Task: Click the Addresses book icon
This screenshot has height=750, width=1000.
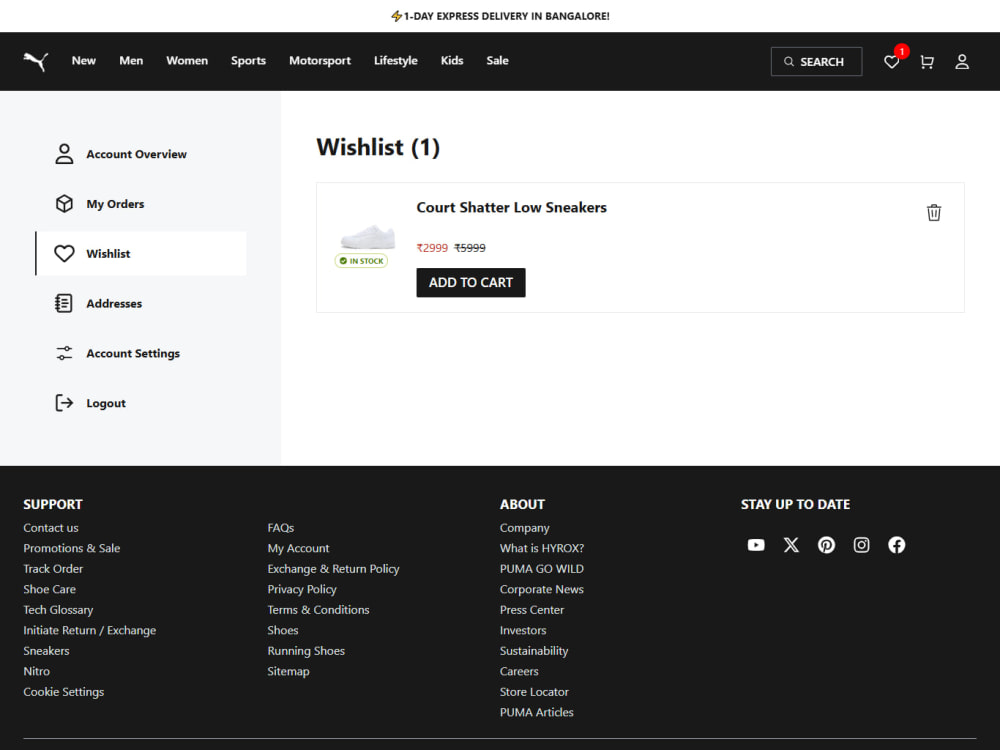Action: point(64,303)
